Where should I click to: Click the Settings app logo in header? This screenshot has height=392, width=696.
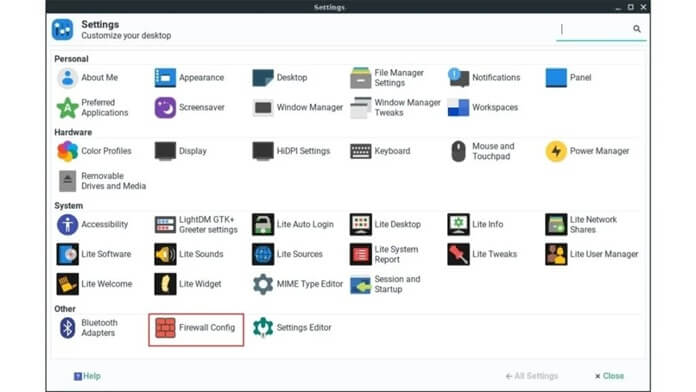(63, 30)
